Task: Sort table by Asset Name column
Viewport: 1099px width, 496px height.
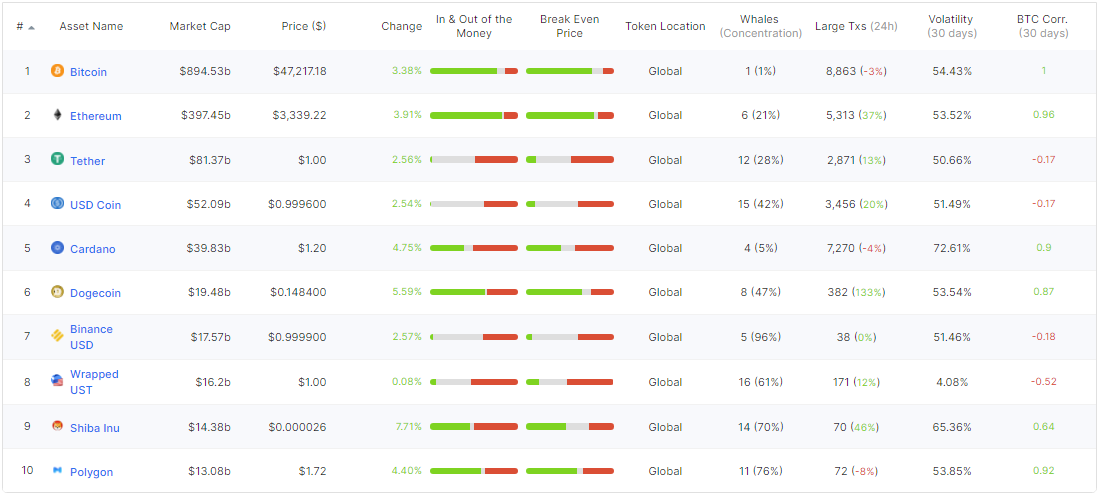Action: tap(91, 26)
